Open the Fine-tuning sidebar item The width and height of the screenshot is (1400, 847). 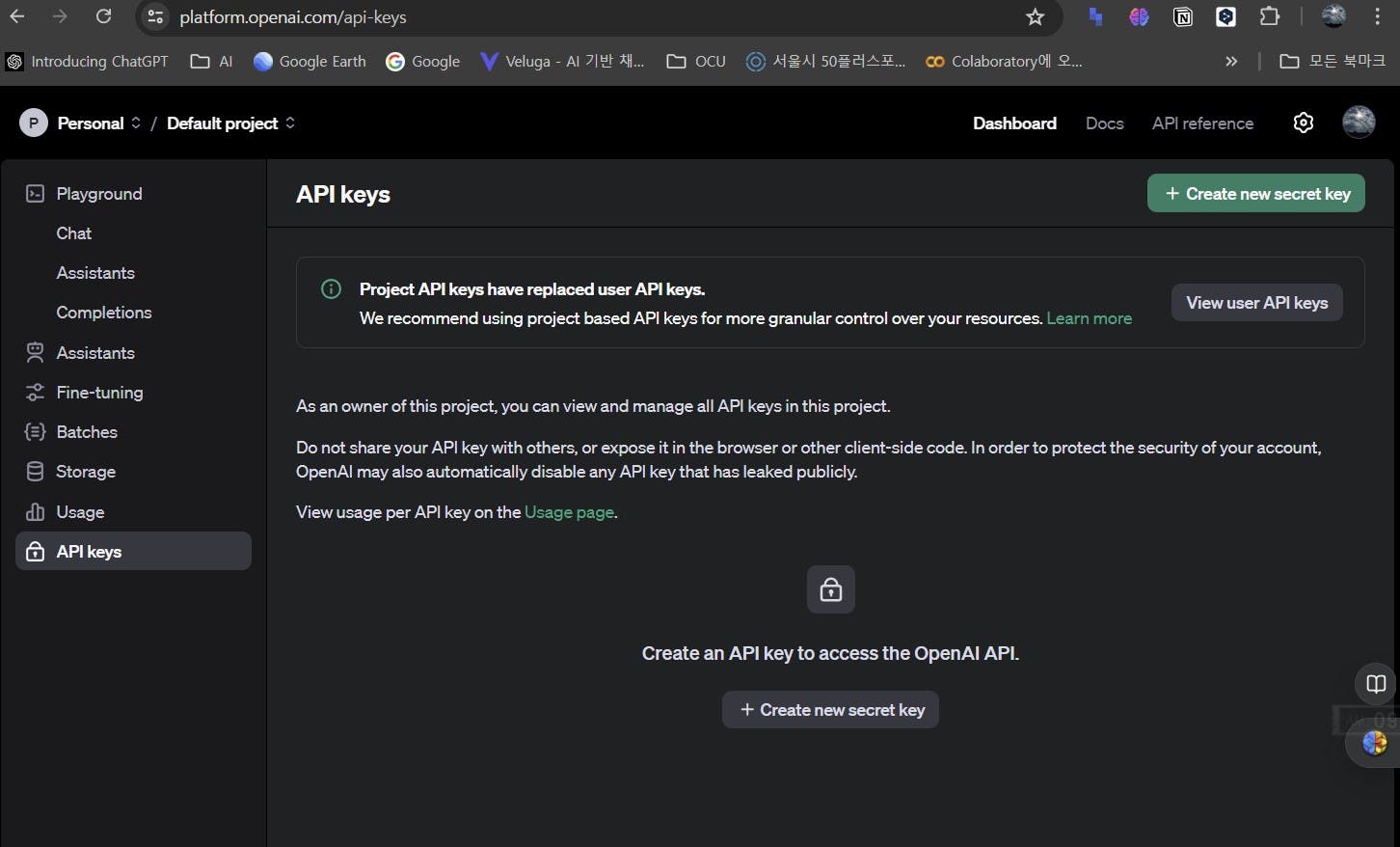(x=99, y=393)
